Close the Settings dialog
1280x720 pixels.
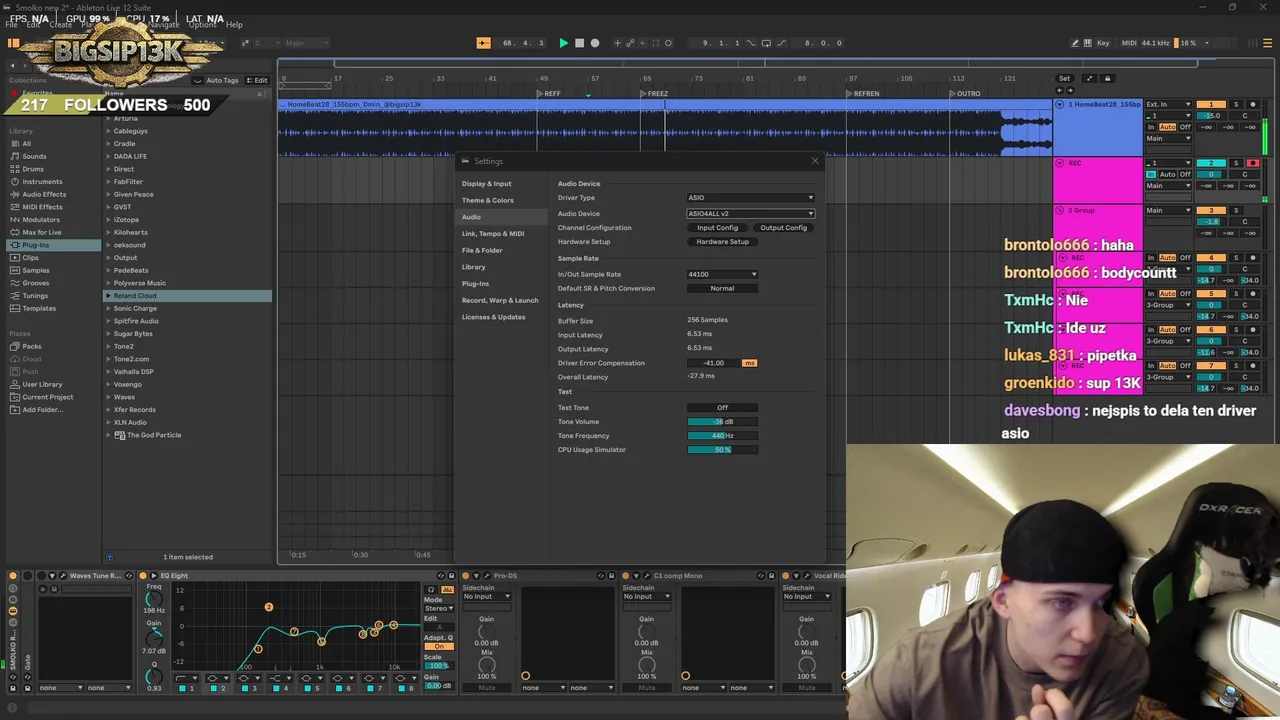pos(815,161)
